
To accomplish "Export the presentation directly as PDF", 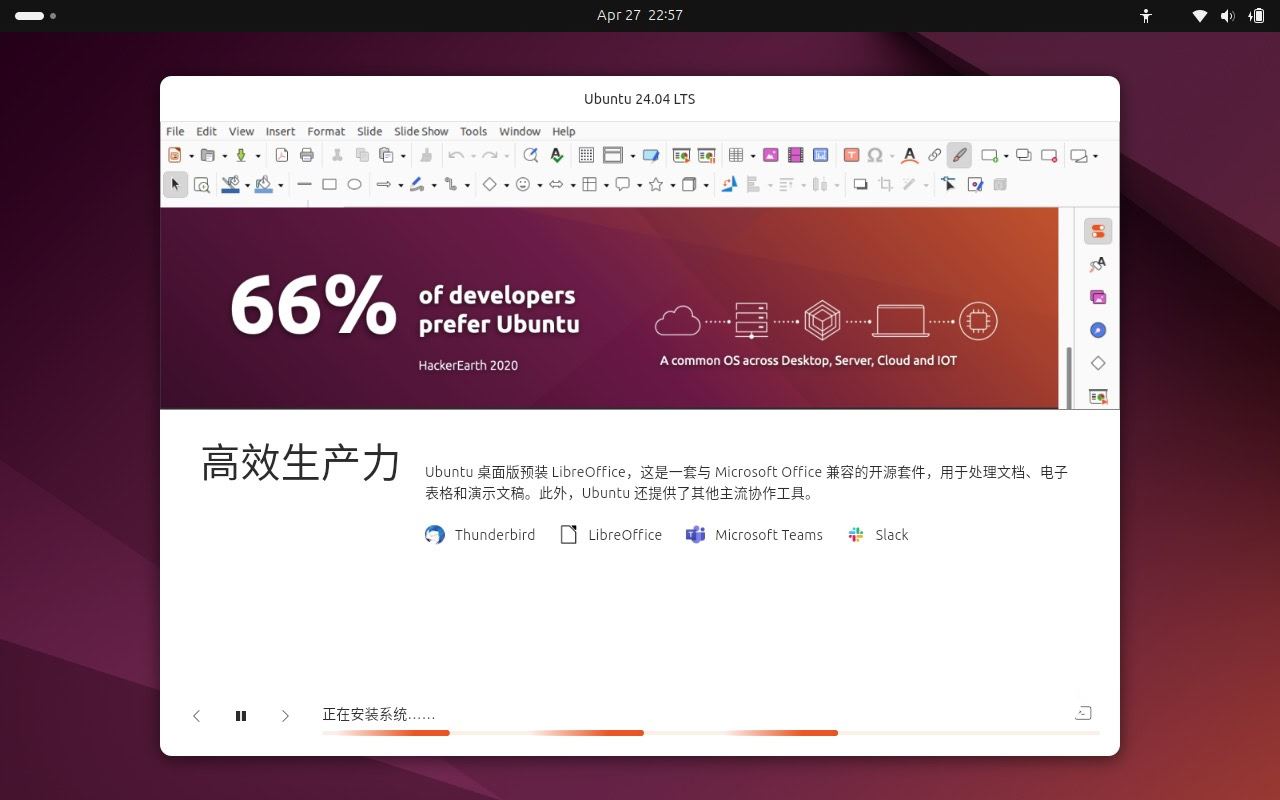I will tap(282, 155).
